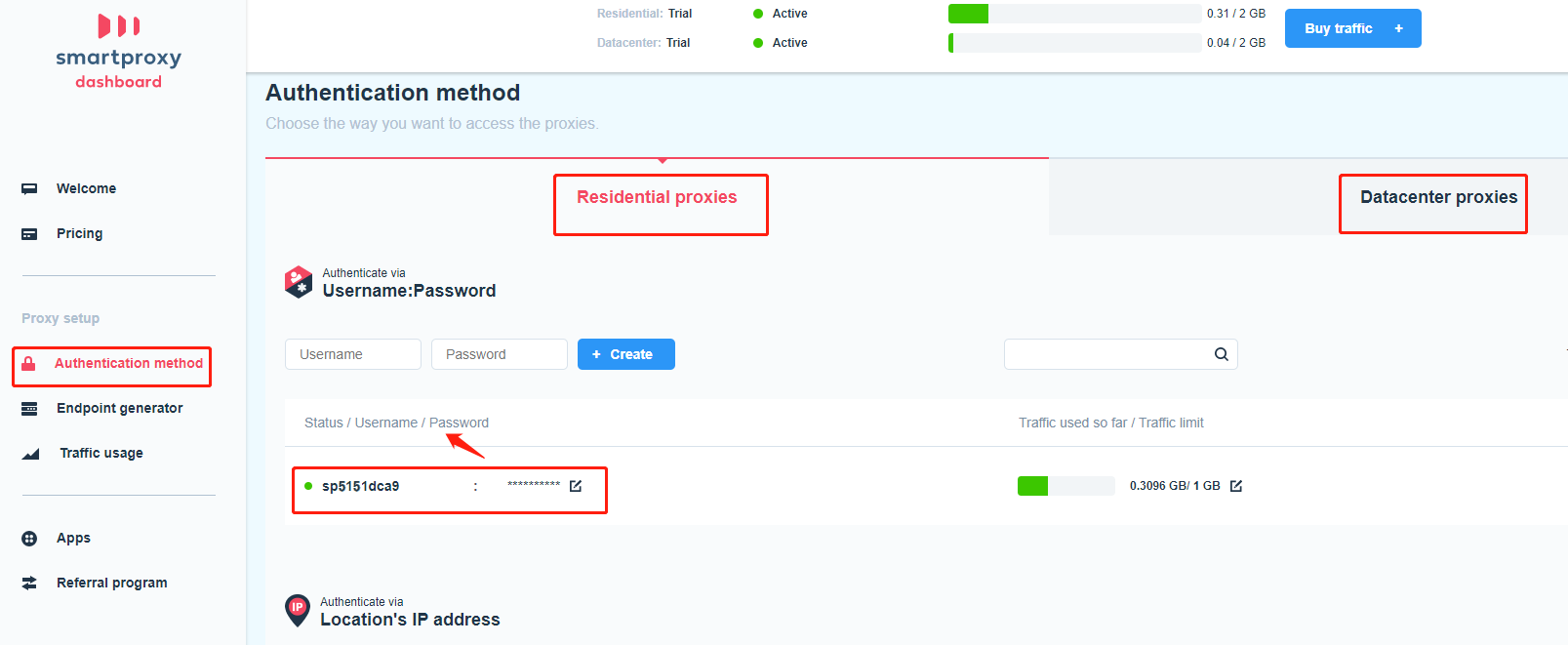Screen dimensions: 1568x645
Task: Click the Username:Password hexagon icon
Action: (x=299, y=282)
